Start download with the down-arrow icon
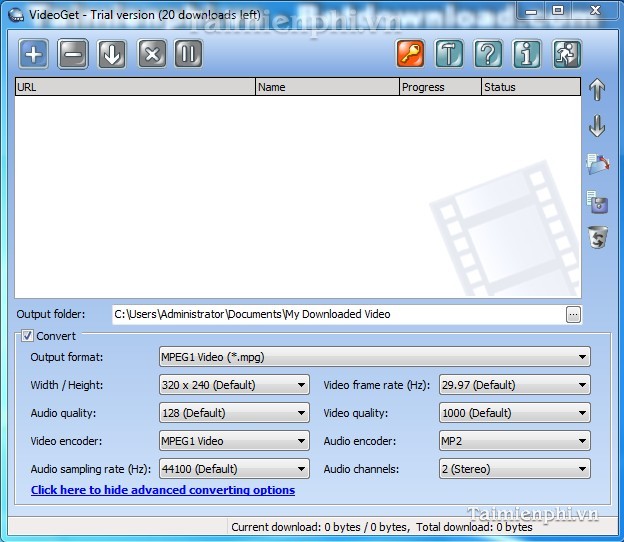624x542 pixels. 112,54
